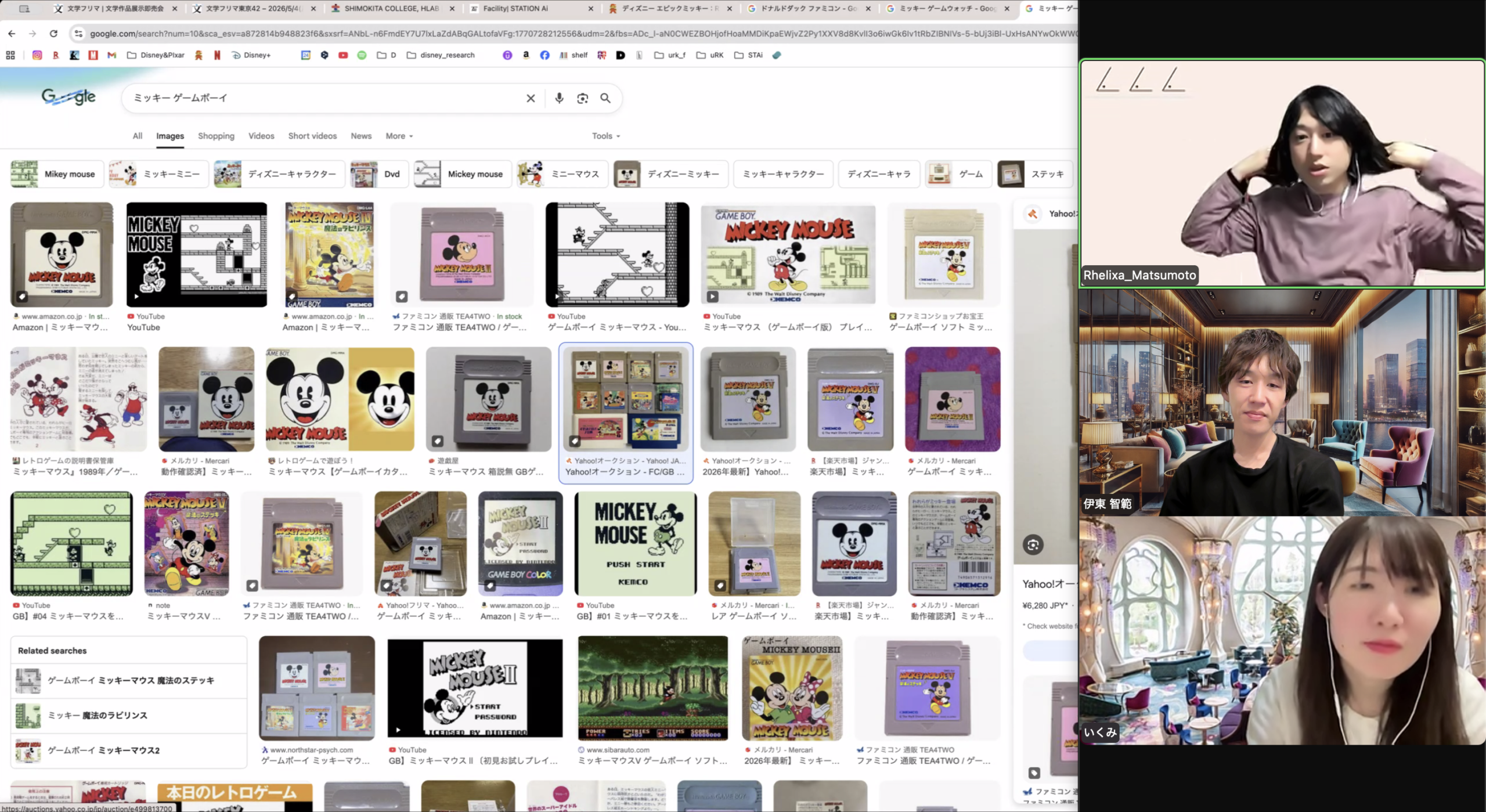Select the All search results tab
This screenshot has width=1486, height=812.
(x=137, y=136)
